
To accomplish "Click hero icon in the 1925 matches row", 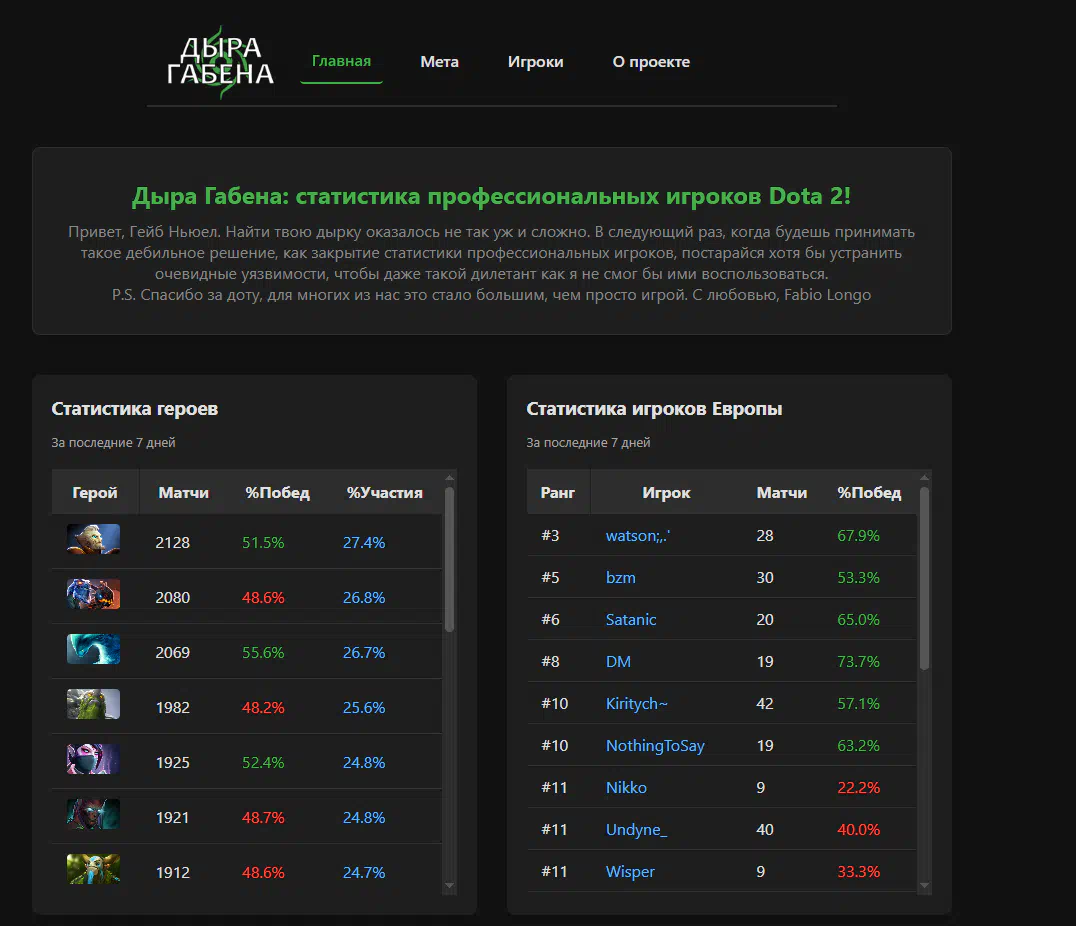I will [93, 759].
